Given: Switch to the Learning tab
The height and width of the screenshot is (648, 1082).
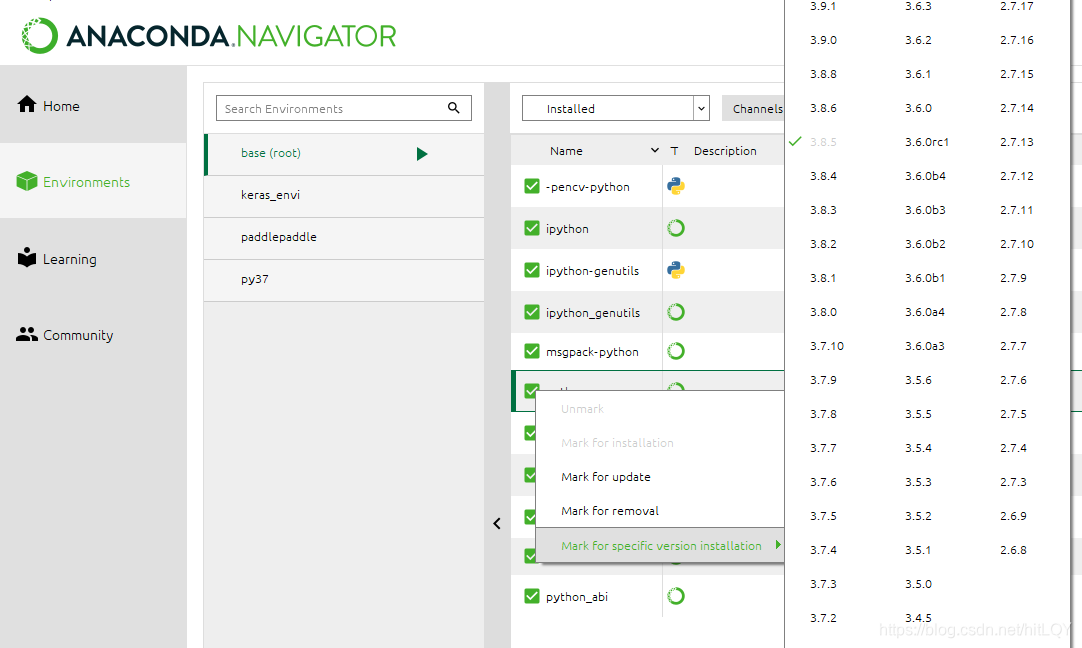Looking at the screenshot, I should pos(70,259).
